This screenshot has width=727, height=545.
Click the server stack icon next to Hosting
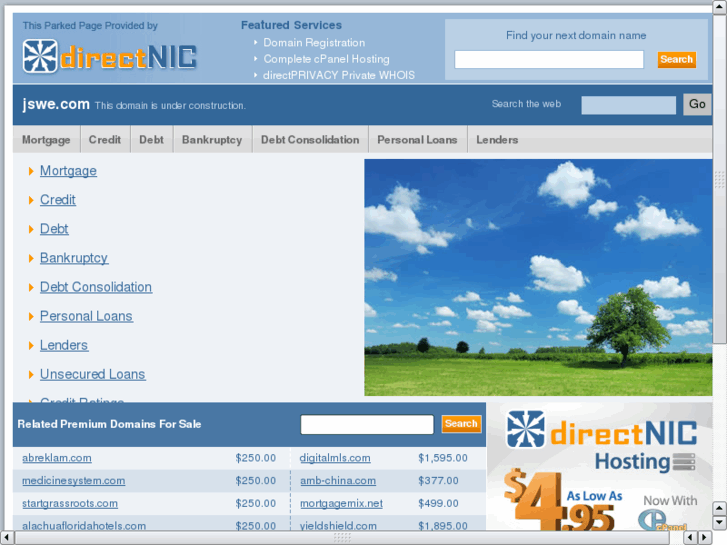684,462
